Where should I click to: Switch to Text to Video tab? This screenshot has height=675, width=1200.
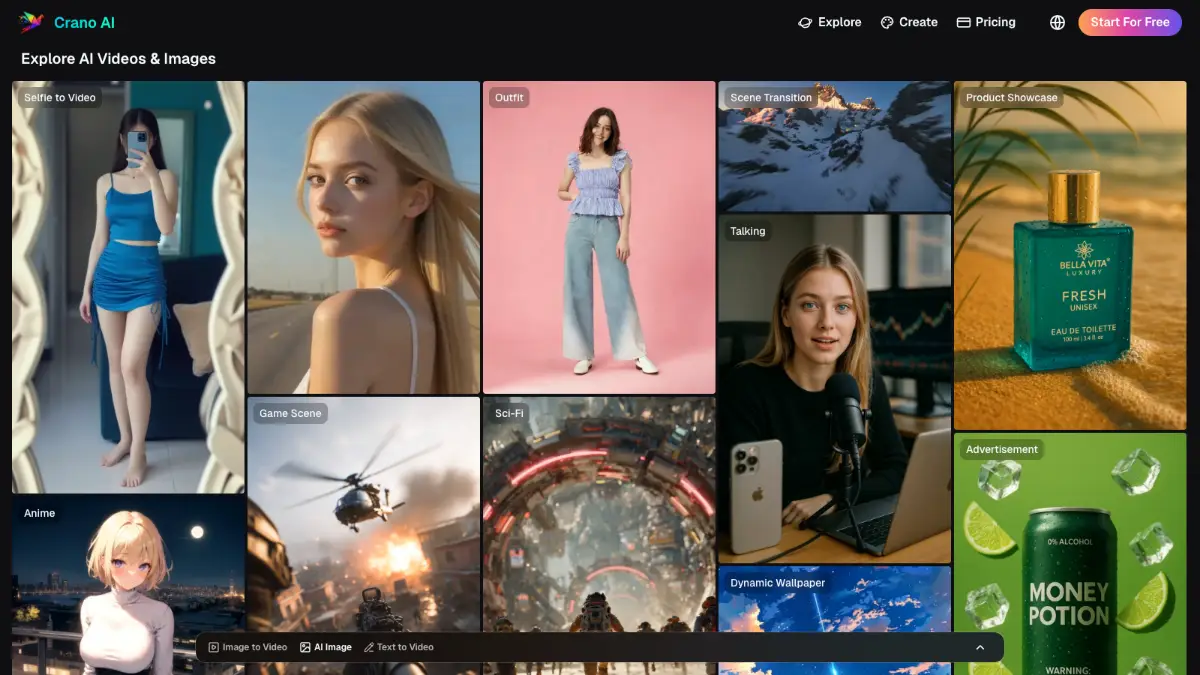[x=398, y=647]
